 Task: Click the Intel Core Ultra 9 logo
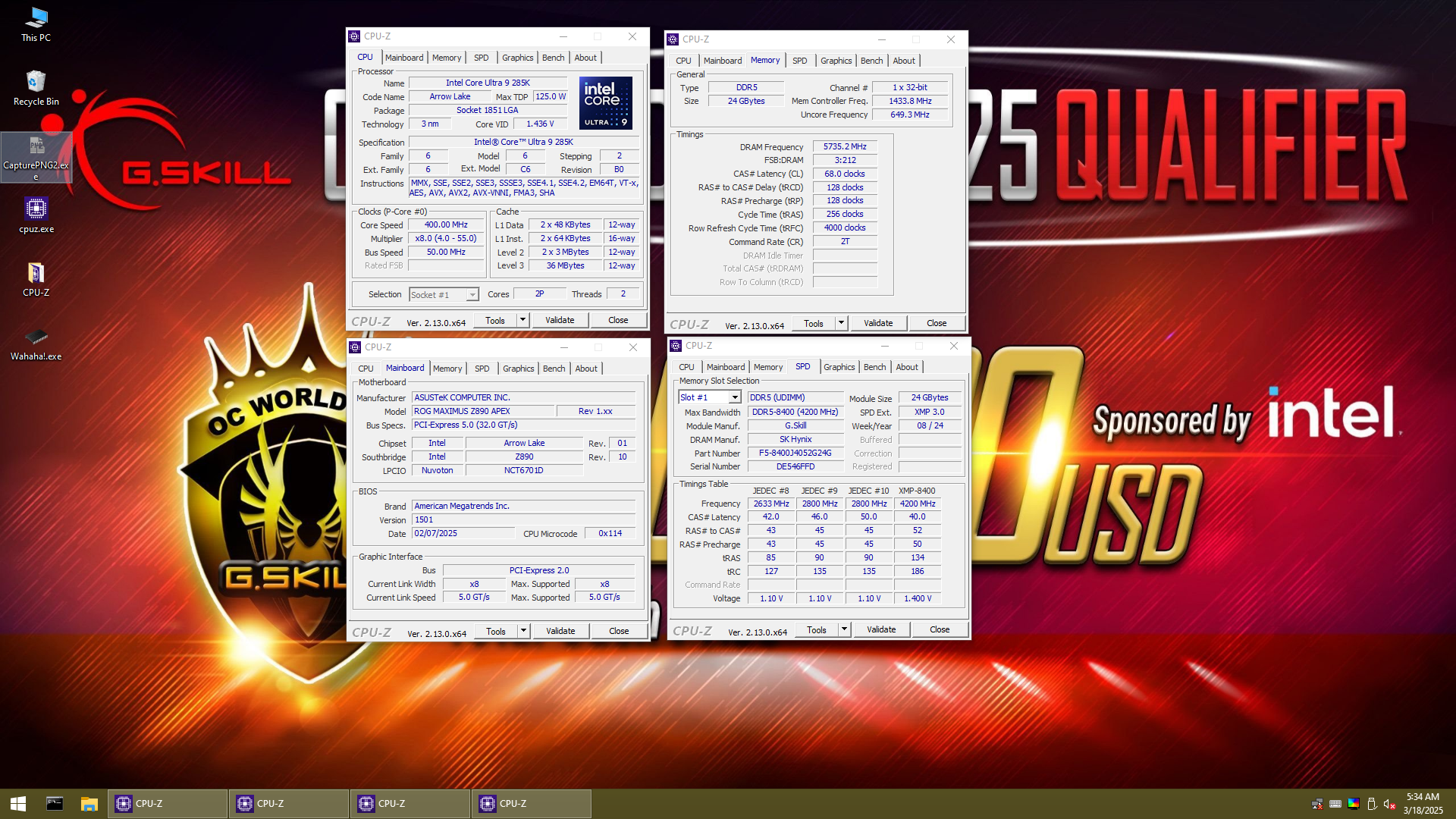(x=606, y=102)
